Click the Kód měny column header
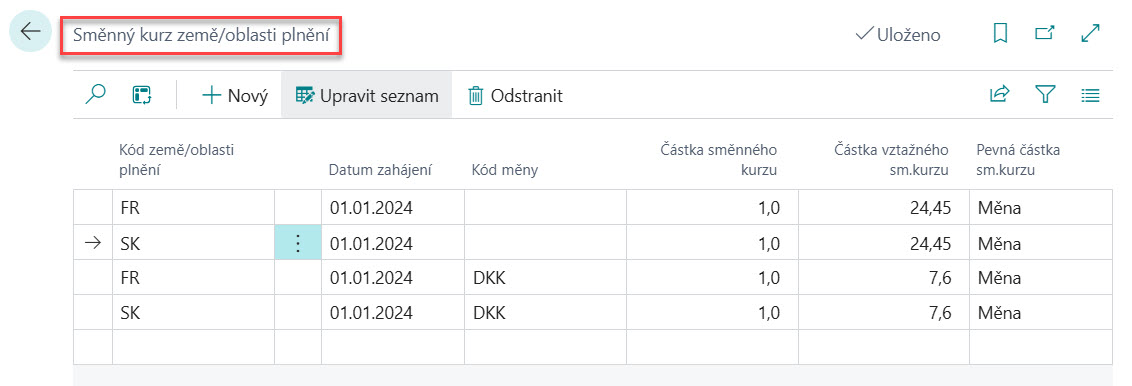This screenshot has height=386, width=1132. [505, 170]
